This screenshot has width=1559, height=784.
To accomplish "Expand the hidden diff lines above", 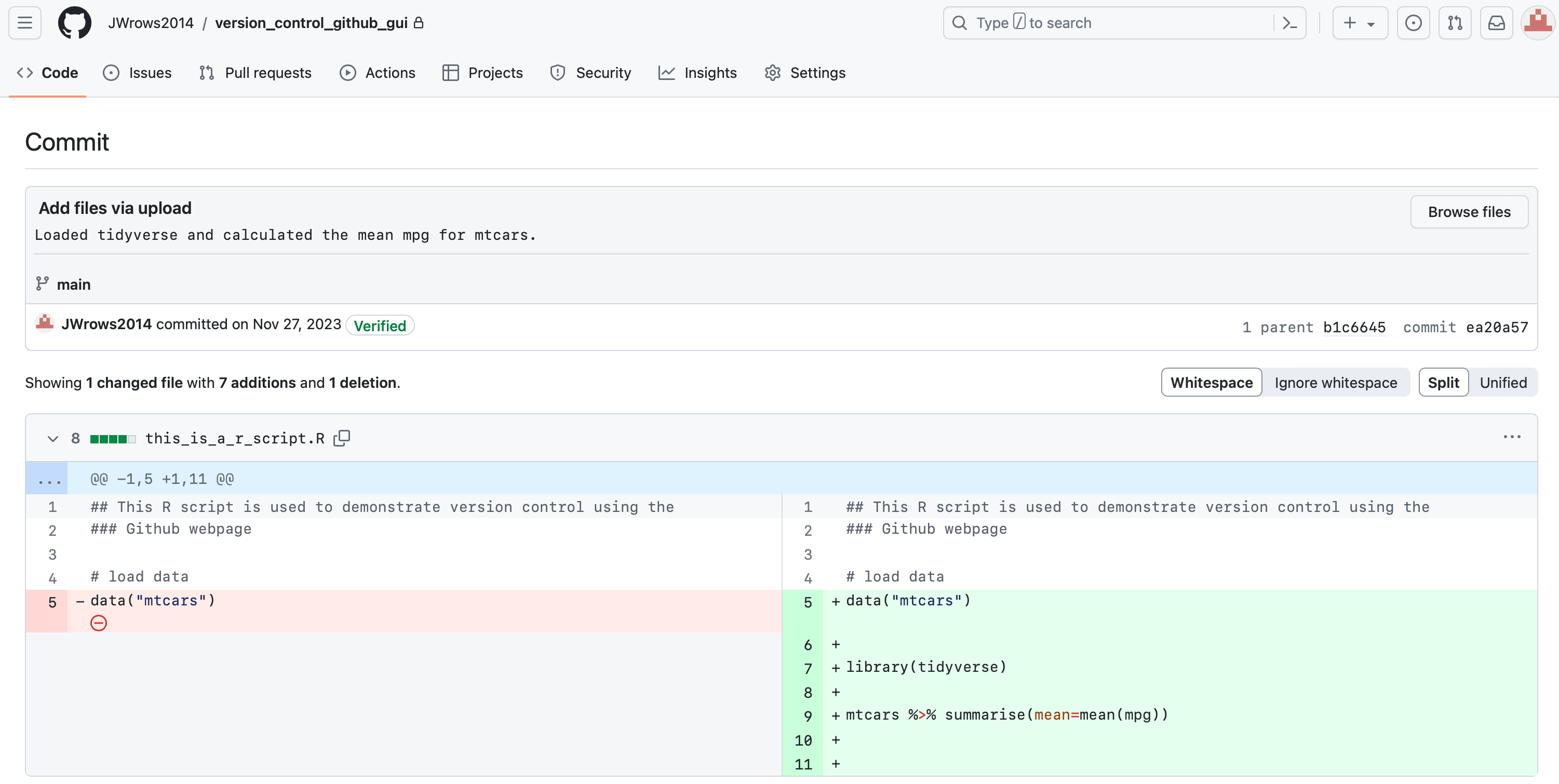I will click(48, 479).
